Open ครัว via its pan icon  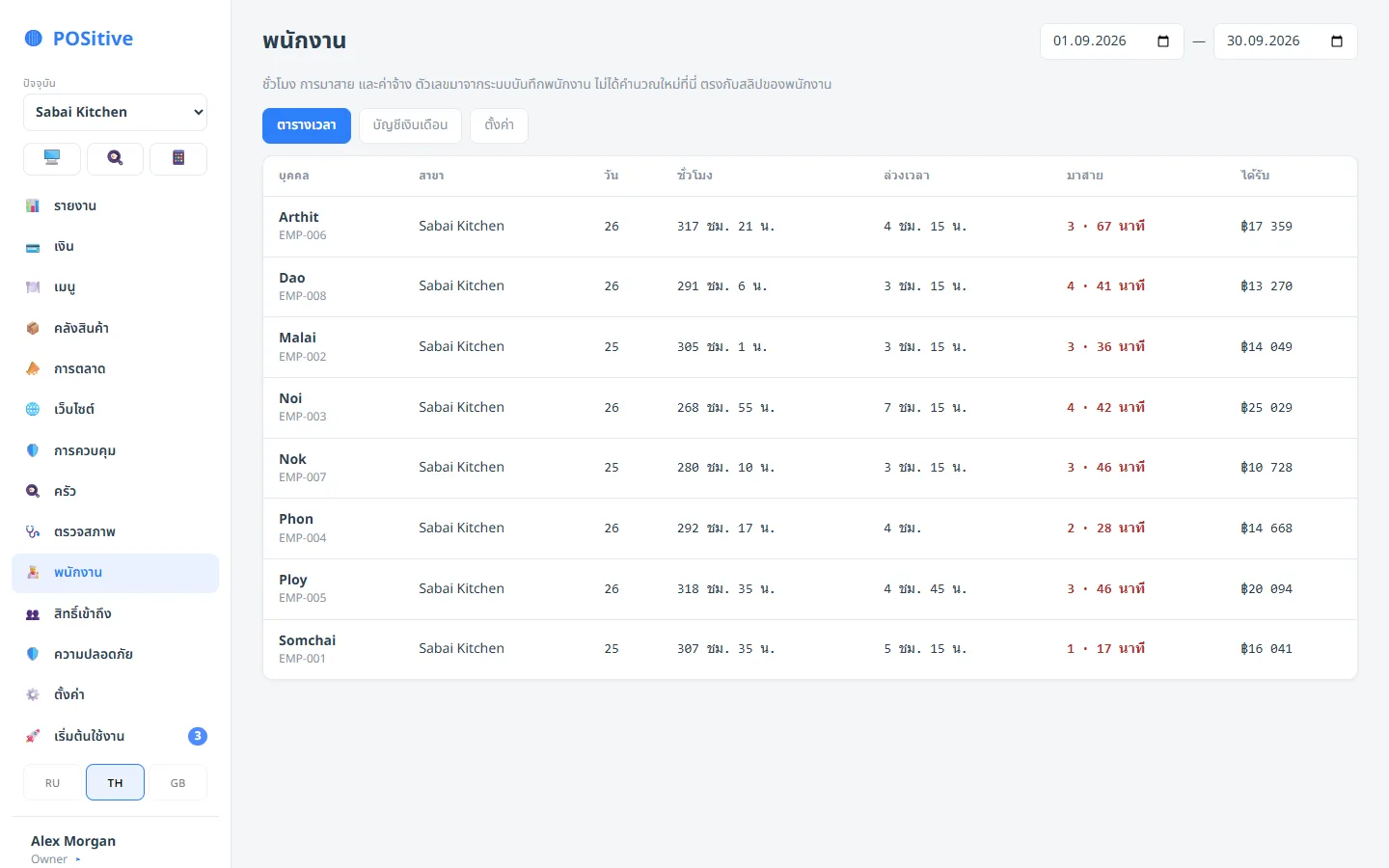(33, 492)
